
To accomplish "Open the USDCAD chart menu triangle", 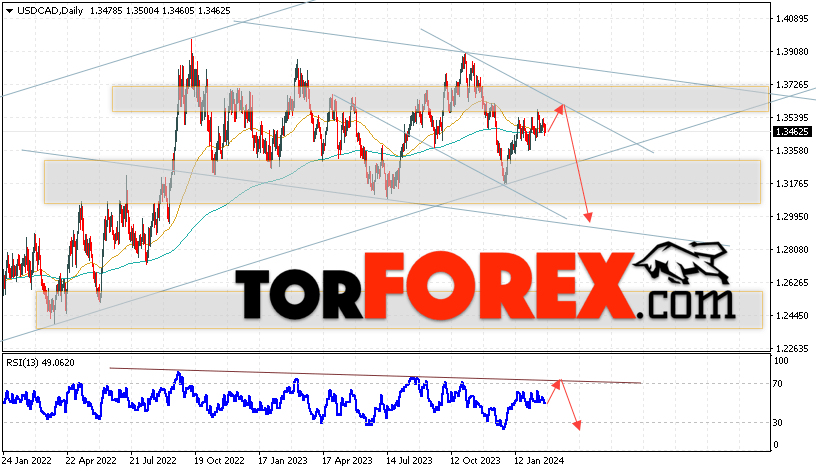I will click(x=9, y=11).
